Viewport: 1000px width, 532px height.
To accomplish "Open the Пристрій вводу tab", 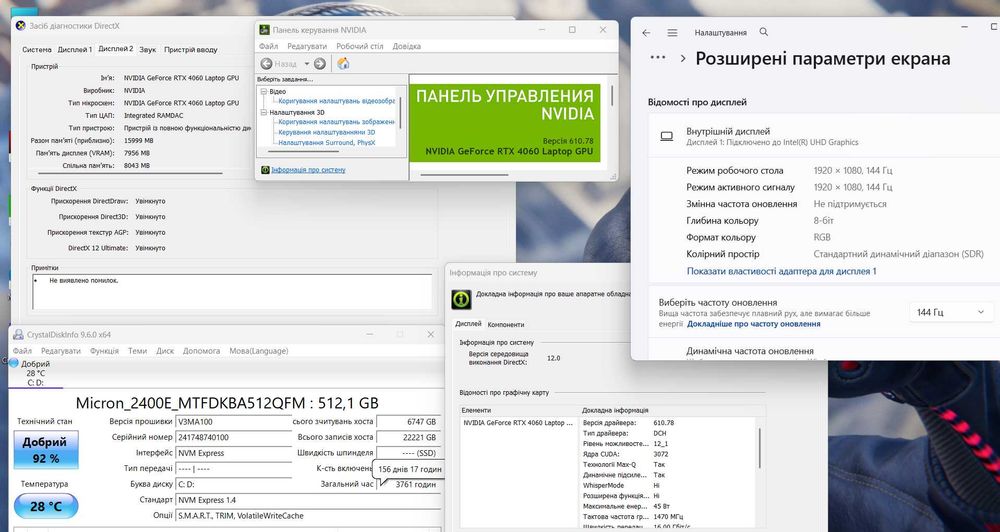I will pyautogui.click(x=191, y=50).
